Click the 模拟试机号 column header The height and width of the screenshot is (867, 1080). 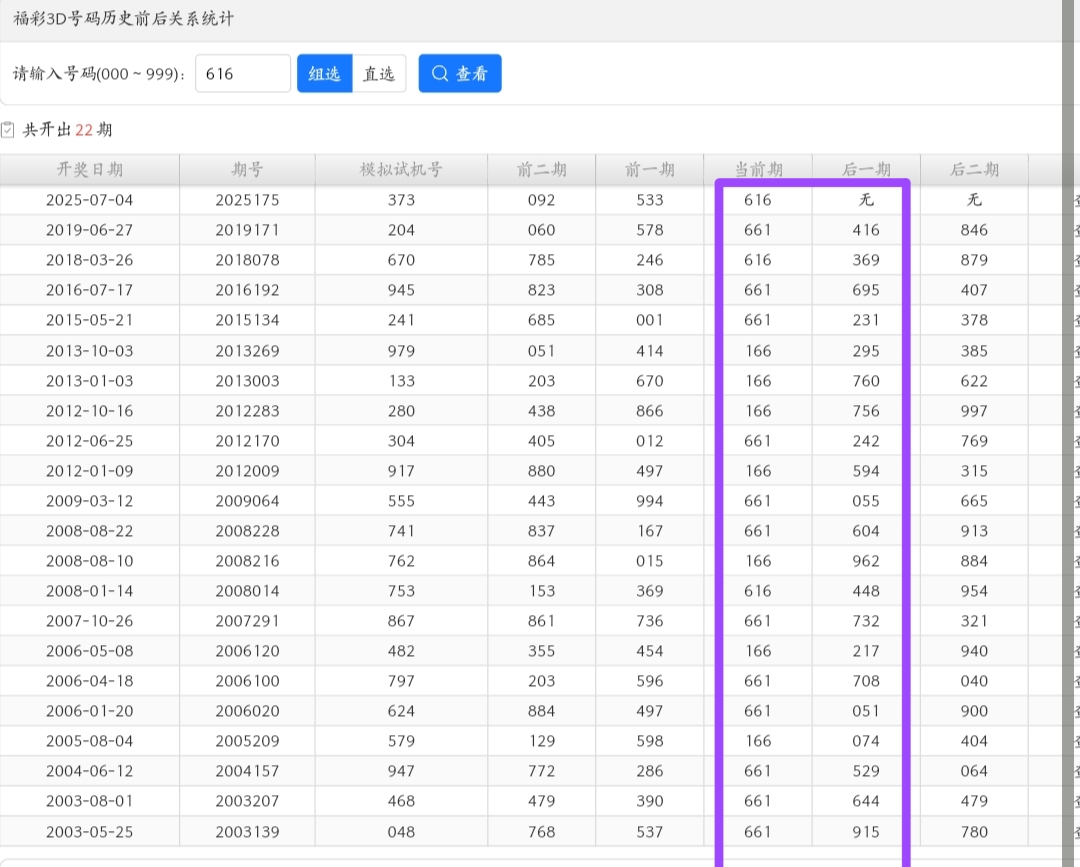pyautogui.click(x=401, y=170)
